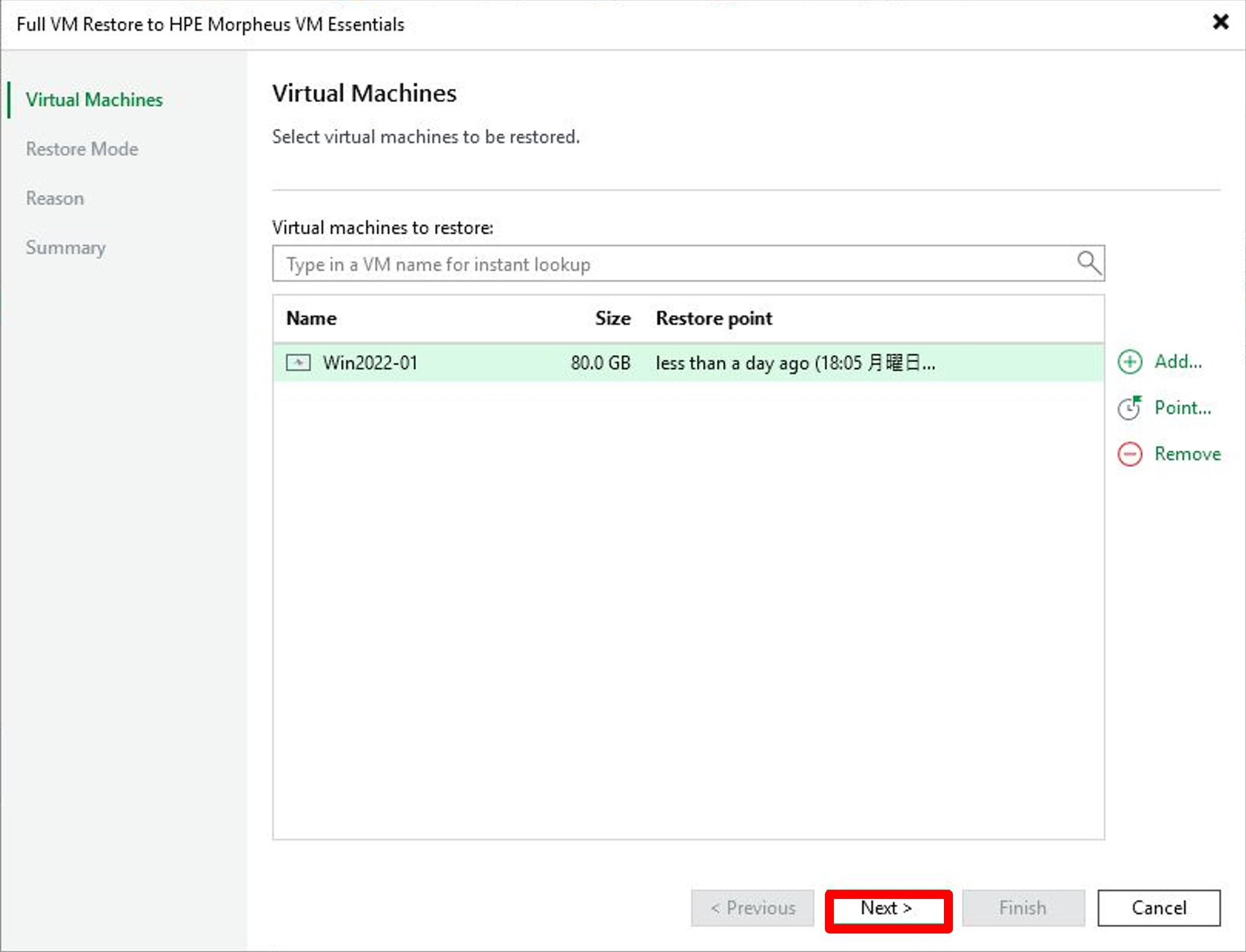Viewport: 1246px width, 952px height.
Task: Click the Remove link text
Action: (1188, 454)
